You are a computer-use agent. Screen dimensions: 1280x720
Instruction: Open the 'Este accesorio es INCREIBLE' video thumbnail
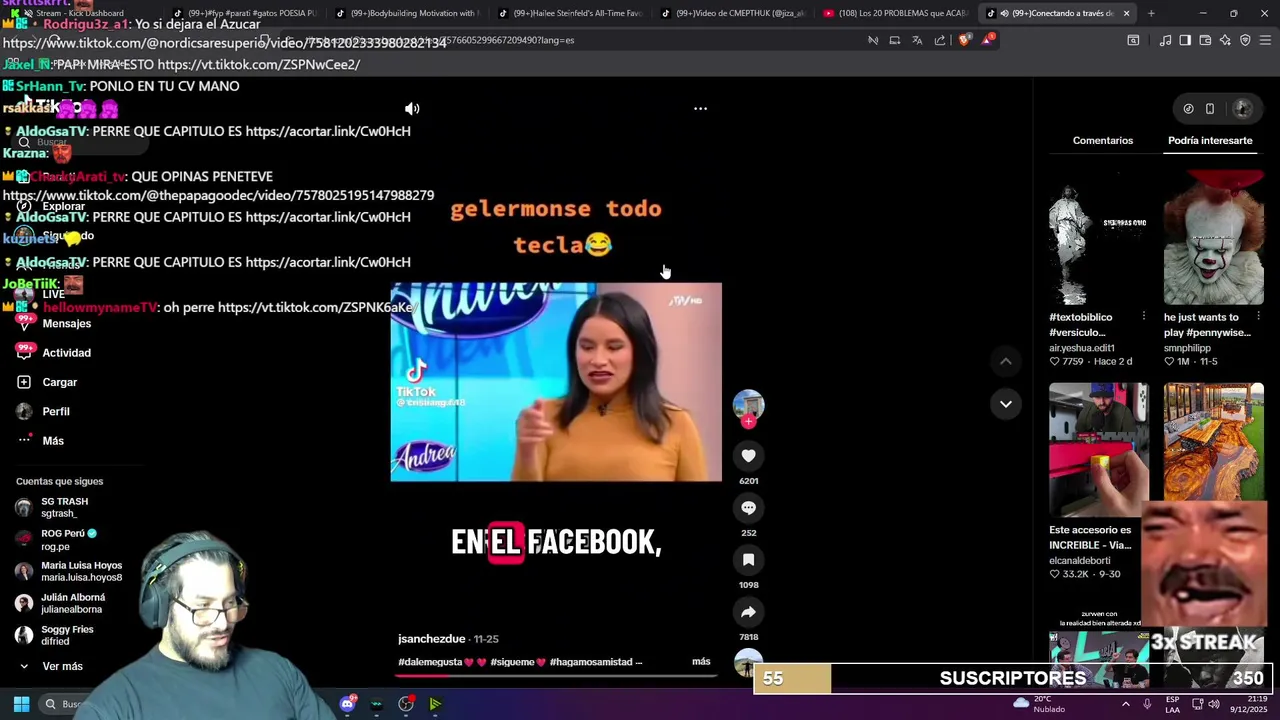(1098, 449)
